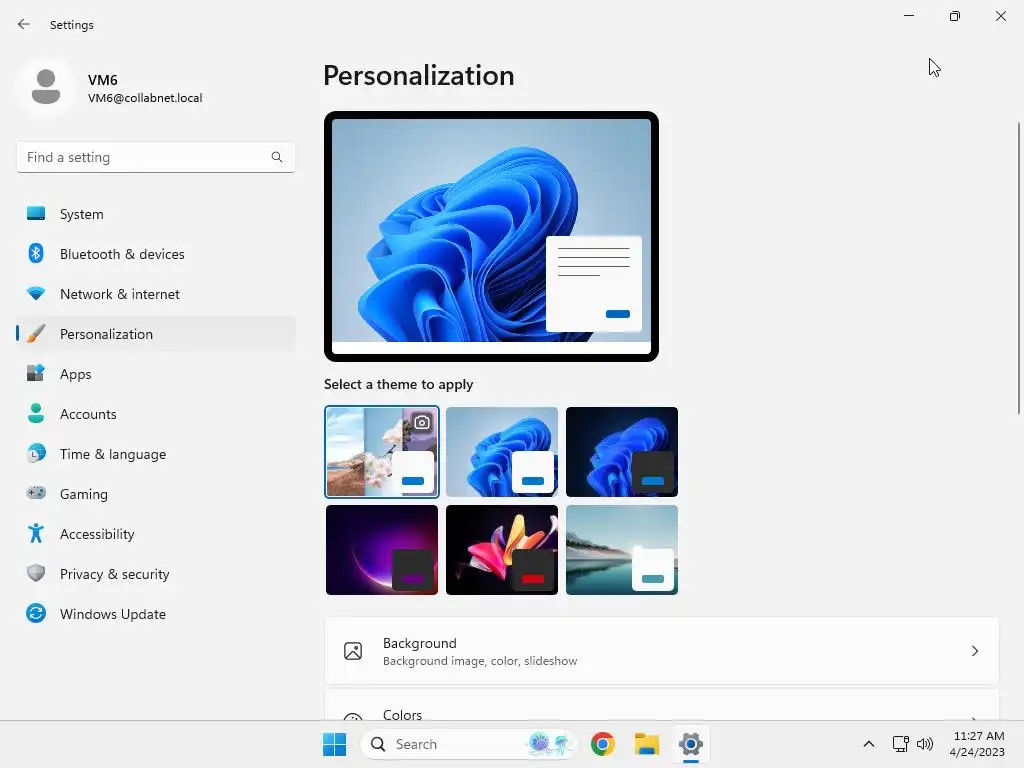The height and width of the screenshot is (768, 1024).
Task: Go back using the arrow in the title bar
Action: (24, 24)
